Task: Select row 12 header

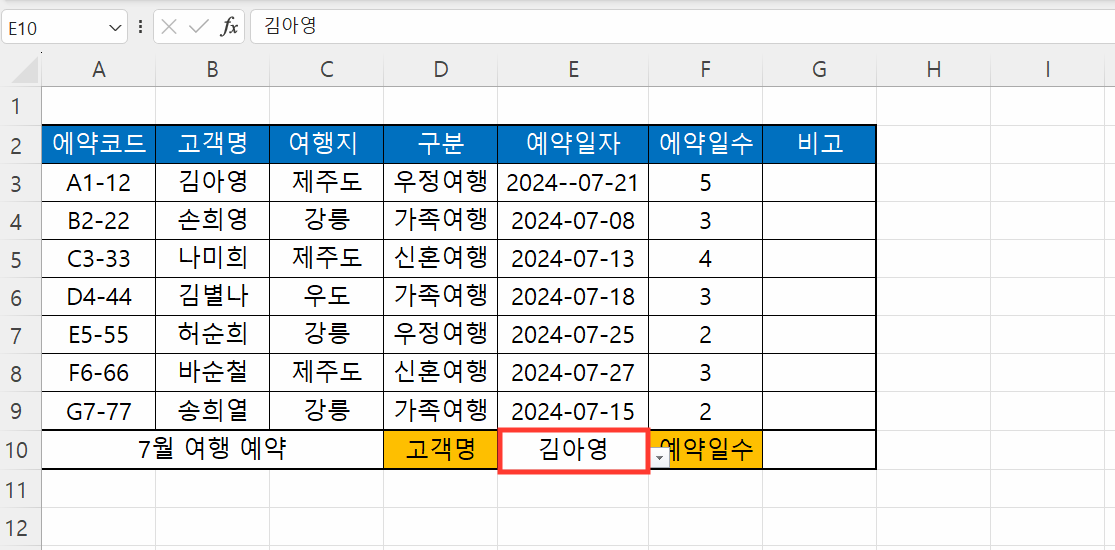Action: (20, 527)
